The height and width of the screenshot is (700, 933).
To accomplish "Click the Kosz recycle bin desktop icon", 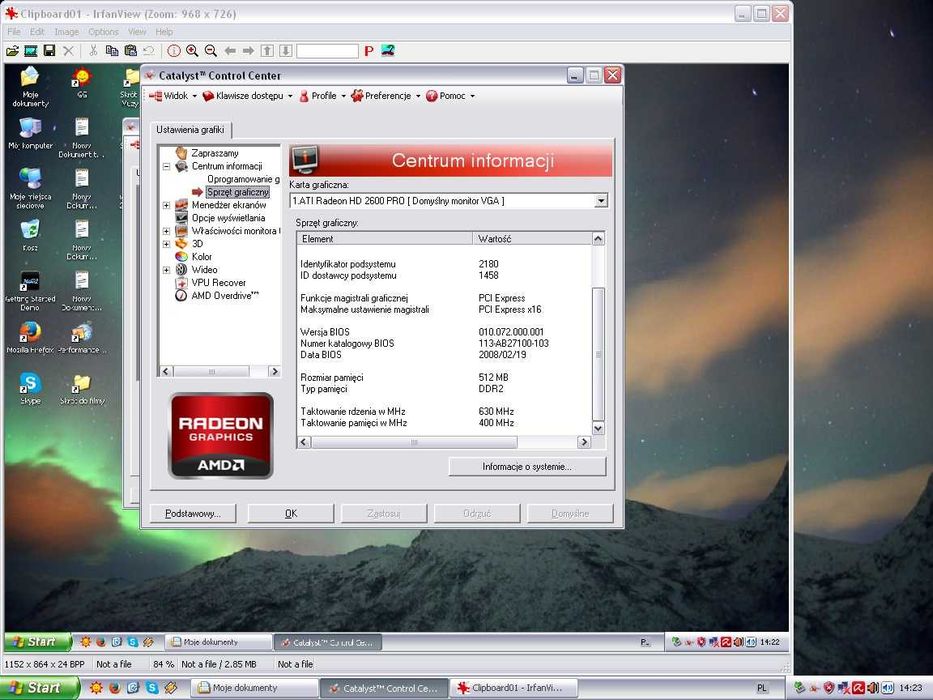I will (x=30, y=235).
